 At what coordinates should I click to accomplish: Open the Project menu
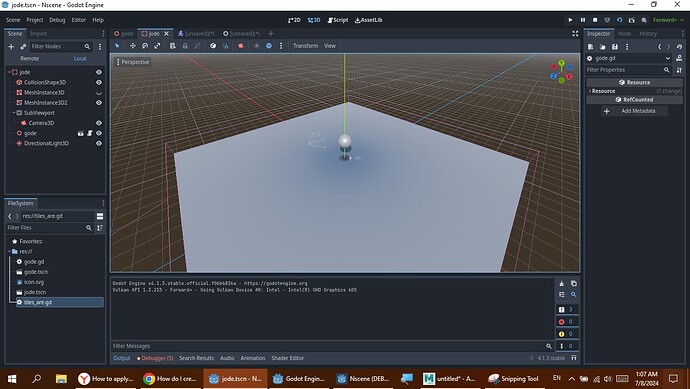pyautogui.click(x=35, y=20)
